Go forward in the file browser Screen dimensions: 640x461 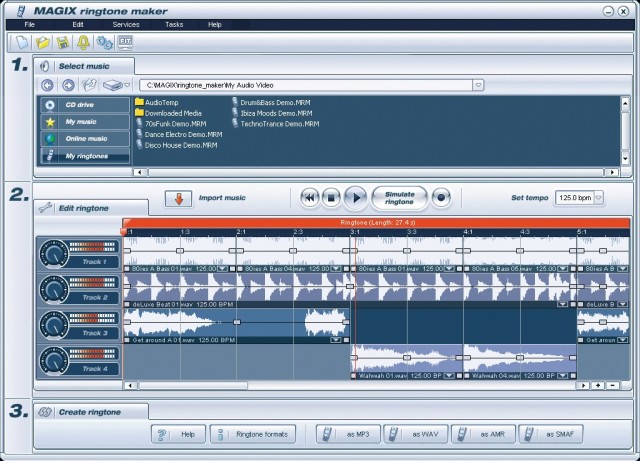[x=68, y=85]
